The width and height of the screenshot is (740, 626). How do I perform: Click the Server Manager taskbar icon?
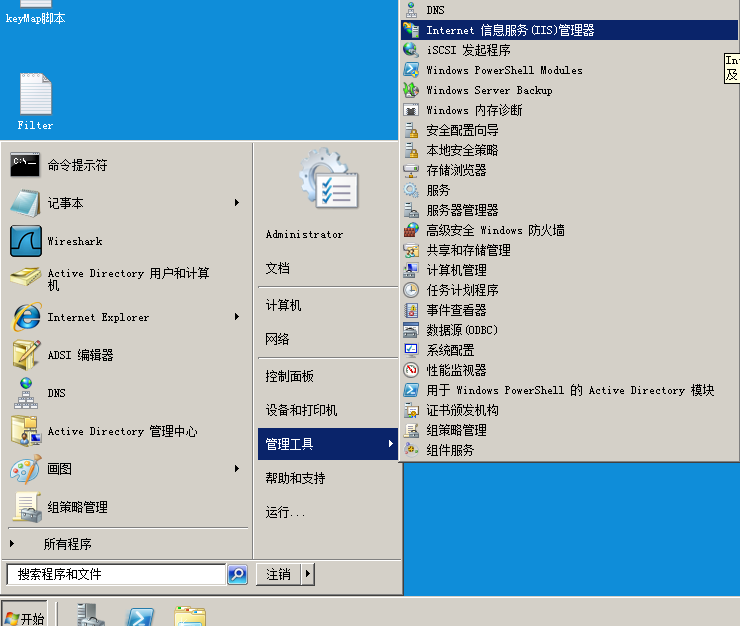click(x=90, y=615)
